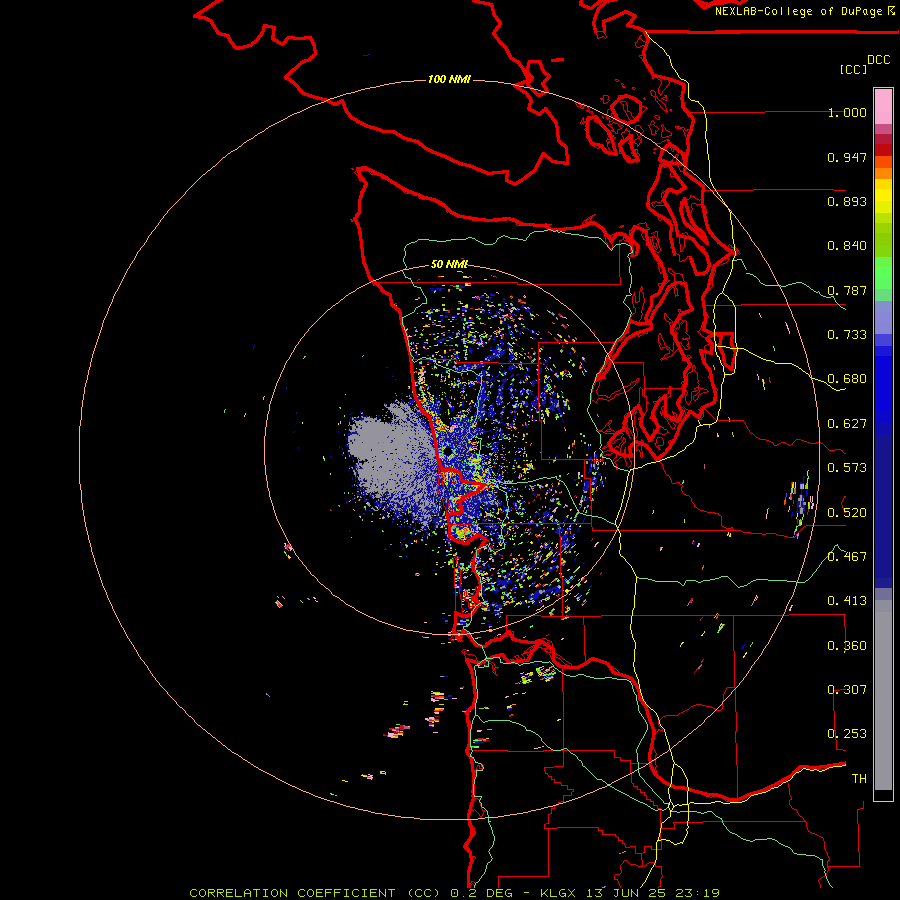This screenshot has height=900, width=900.
Task: Pick the pink segment of the color bar
Action: [x=883, y=106]
